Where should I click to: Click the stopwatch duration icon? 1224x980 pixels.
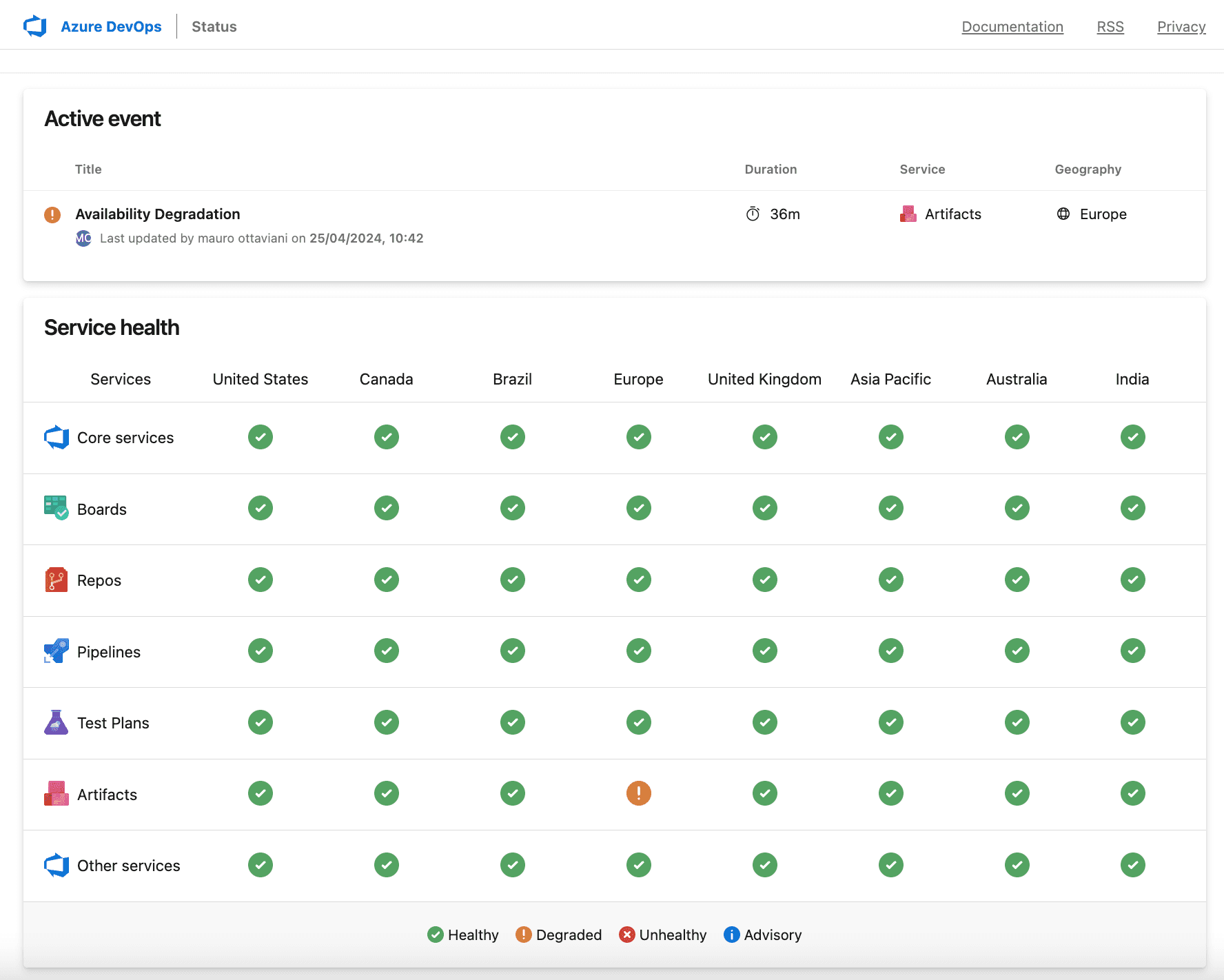tap(753, 214)
